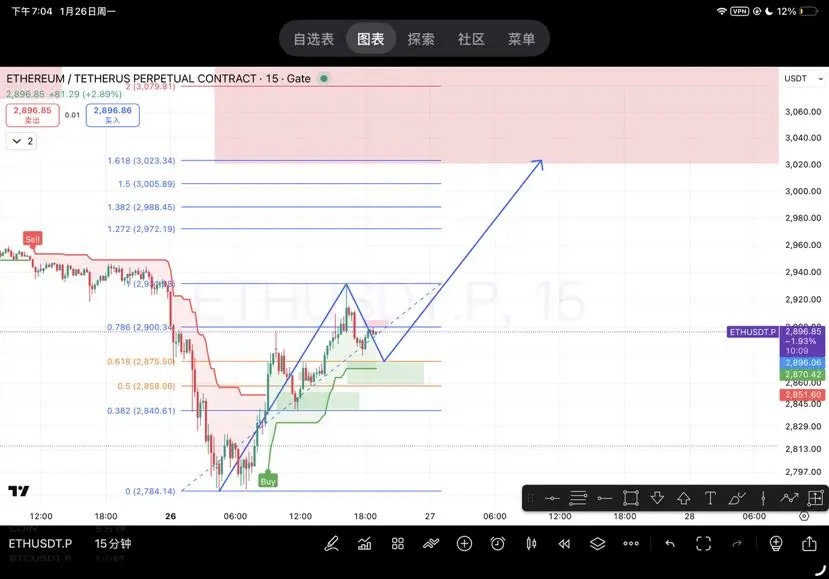The height and width of the screenshot is (579, 829).
Task: Open more options three-dots icon
Action: click(x=631, y=544)
